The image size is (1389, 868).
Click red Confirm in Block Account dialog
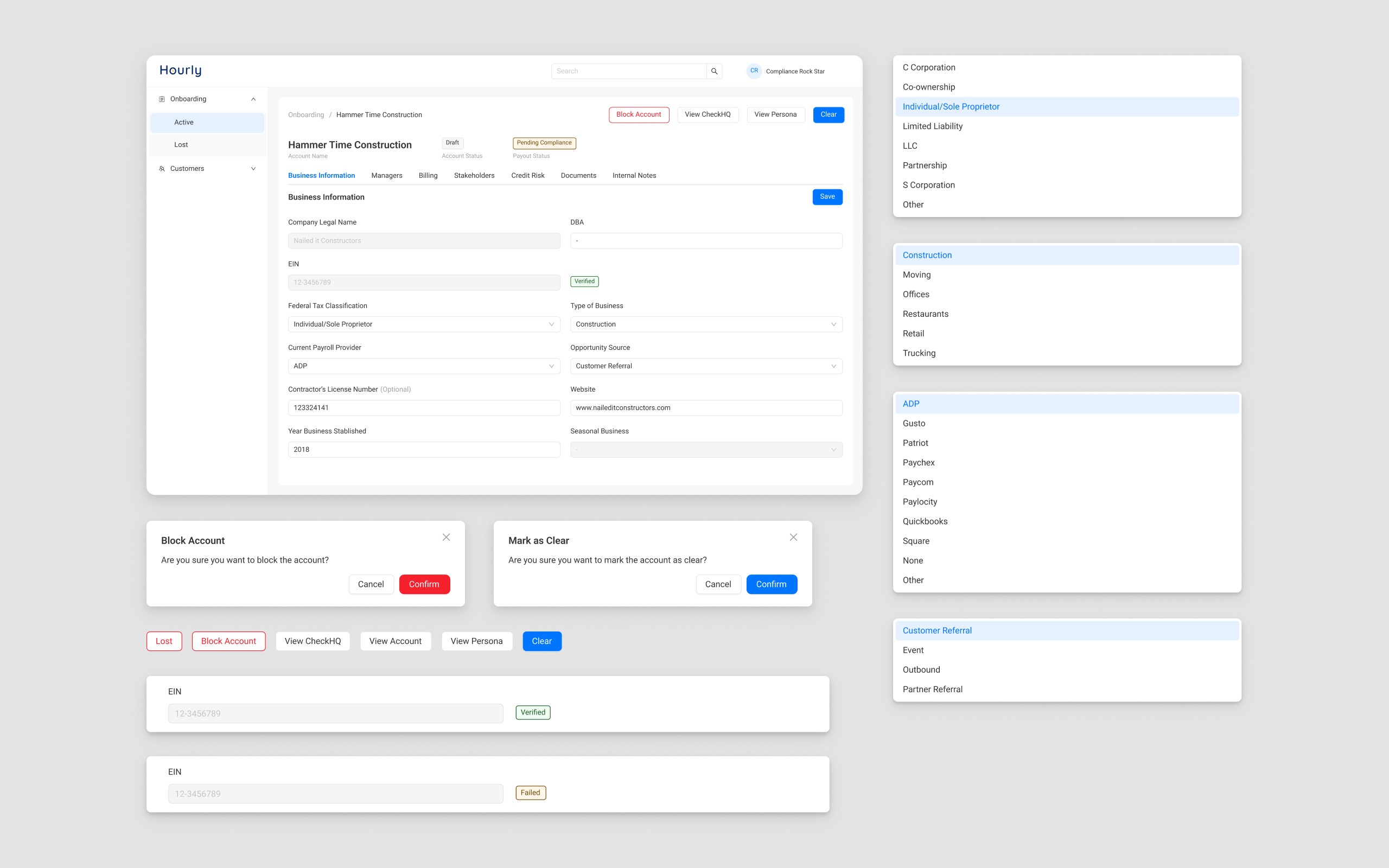pyautogui.click(x=424, y=584)
